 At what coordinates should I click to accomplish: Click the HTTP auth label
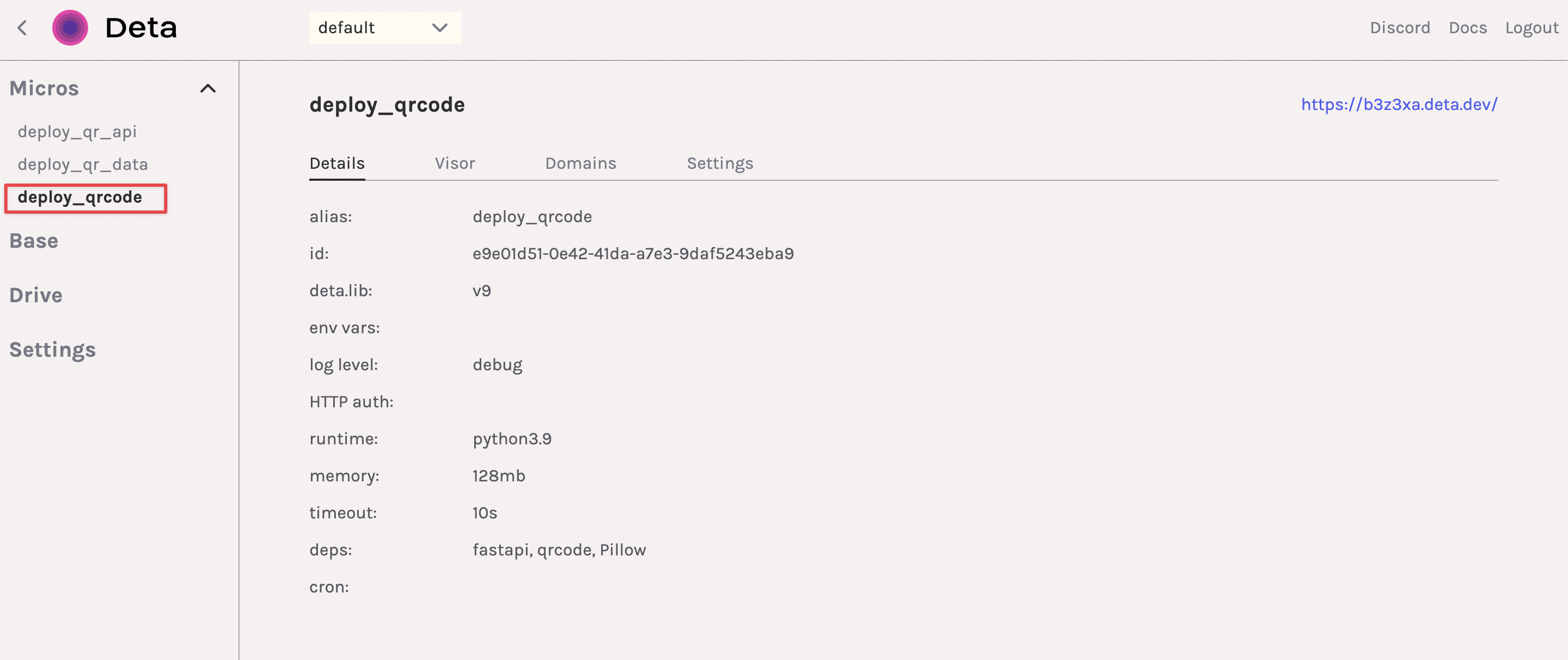click(351, 402)
